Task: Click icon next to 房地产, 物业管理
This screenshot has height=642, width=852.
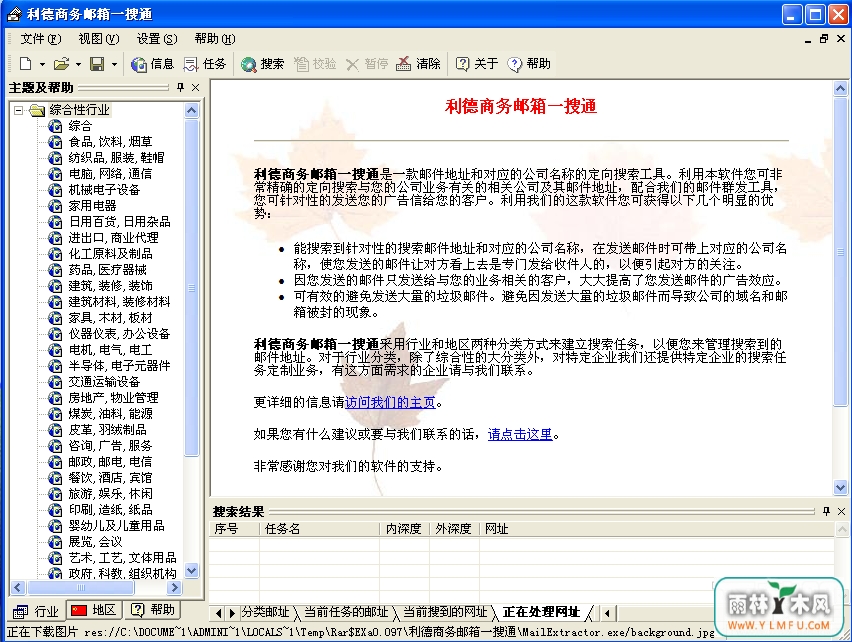Action: [55, 398]
